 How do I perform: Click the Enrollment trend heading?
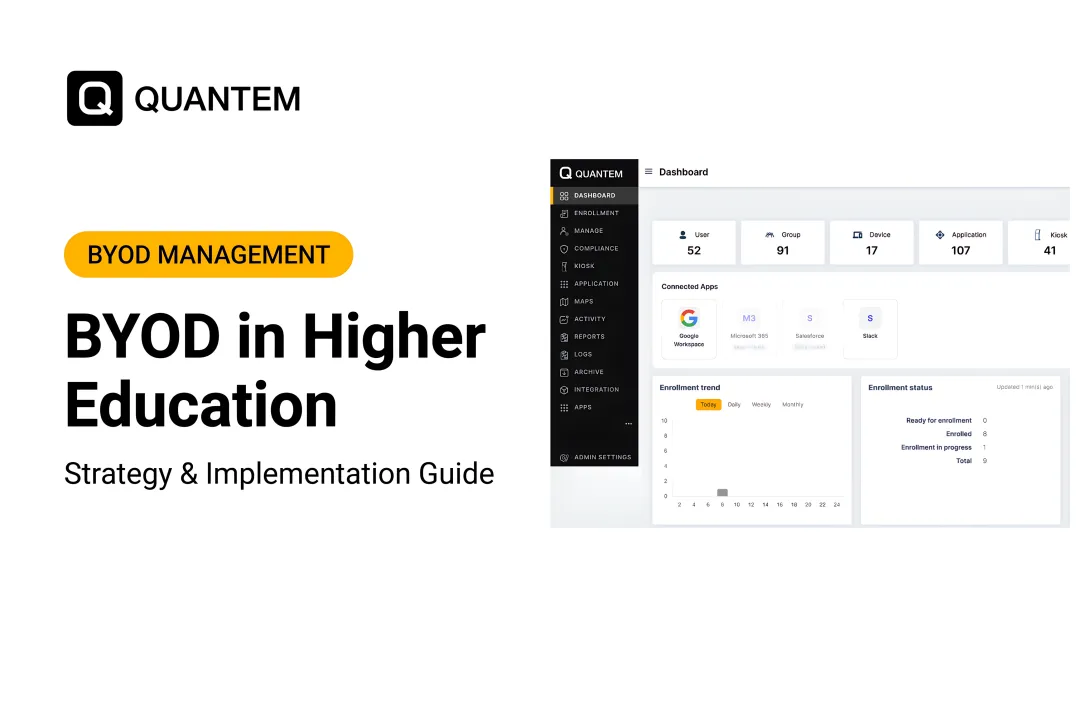click(x=689, y=388)
